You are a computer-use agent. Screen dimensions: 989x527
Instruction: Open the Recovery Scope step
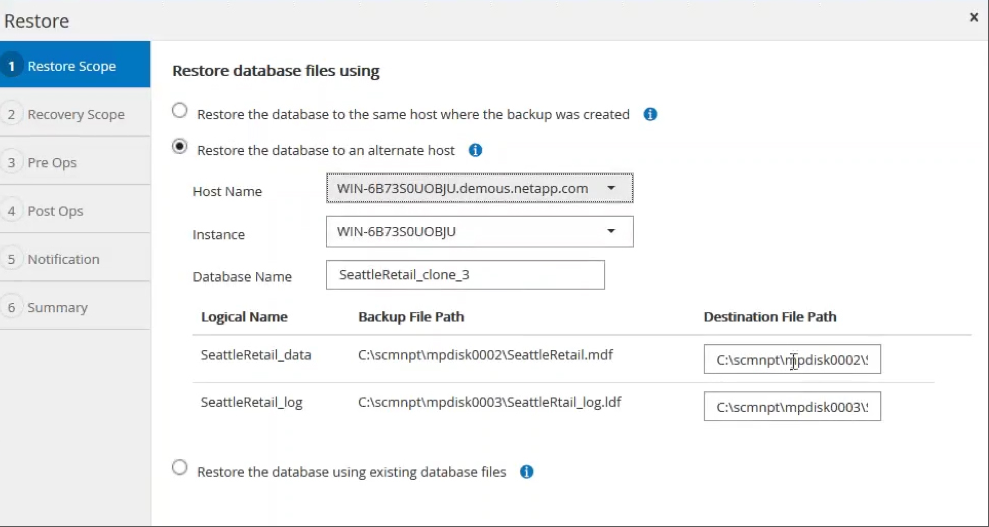click(x=76, y=114)
